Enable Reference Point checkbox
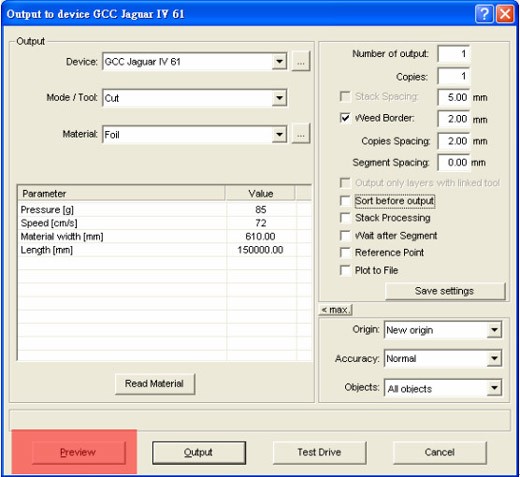The image size is (520, 477). pyautogui.click(x=345, y=252)
